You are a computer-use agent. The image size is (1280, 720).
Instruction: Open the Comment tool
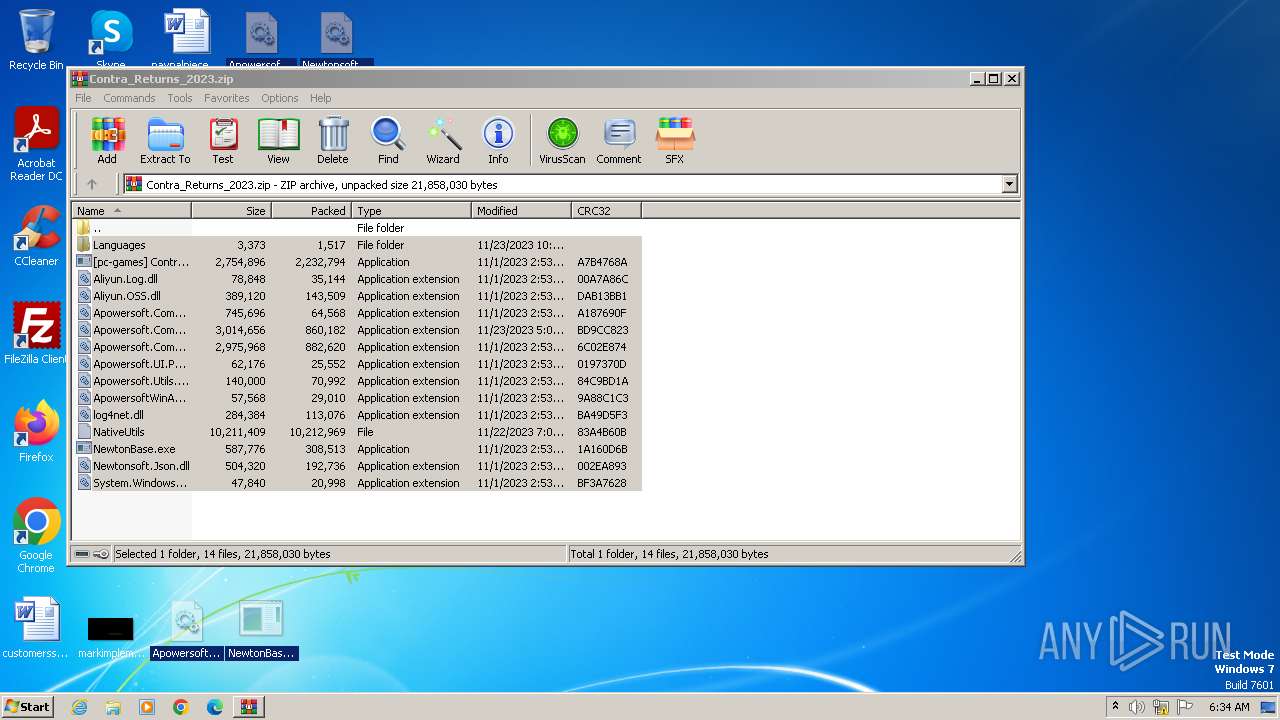click(x=619, y=141)
